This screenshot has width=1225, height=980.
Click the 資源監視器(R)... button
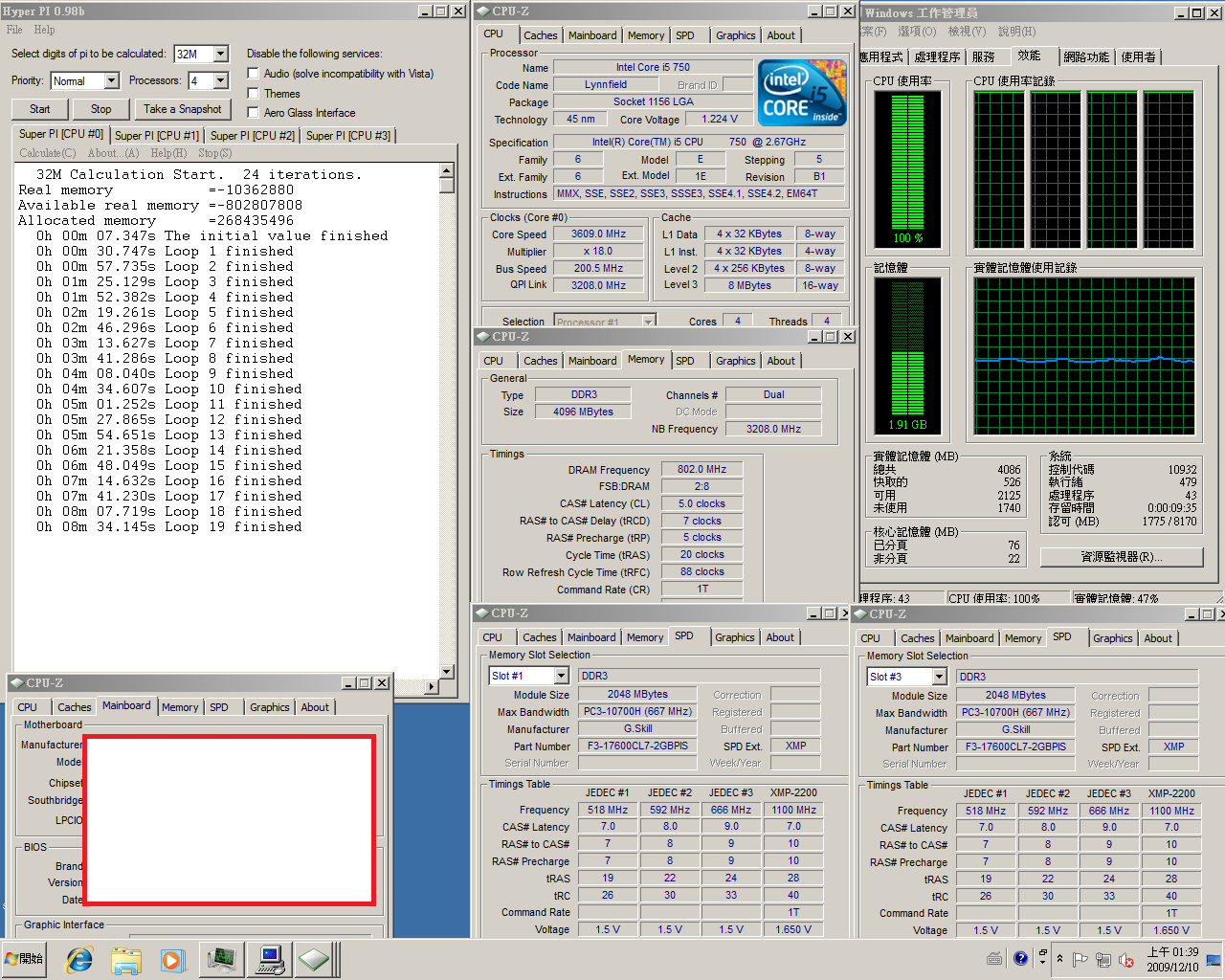point(1122,557)
